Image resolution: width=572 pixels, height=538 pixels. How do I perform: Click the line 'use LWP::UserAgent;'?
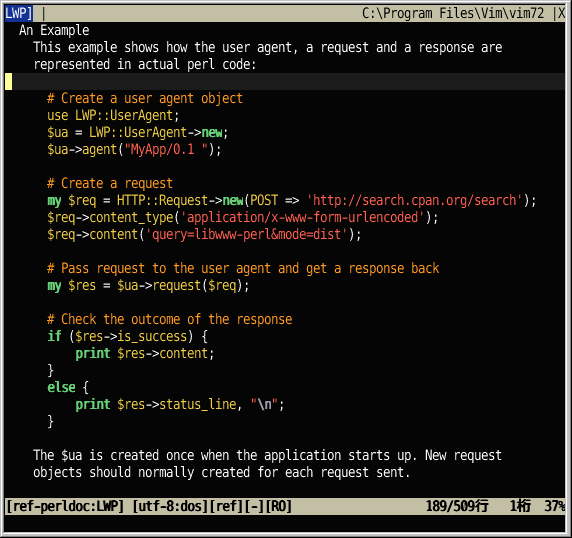pyautogui.click(x=113, y=115)
